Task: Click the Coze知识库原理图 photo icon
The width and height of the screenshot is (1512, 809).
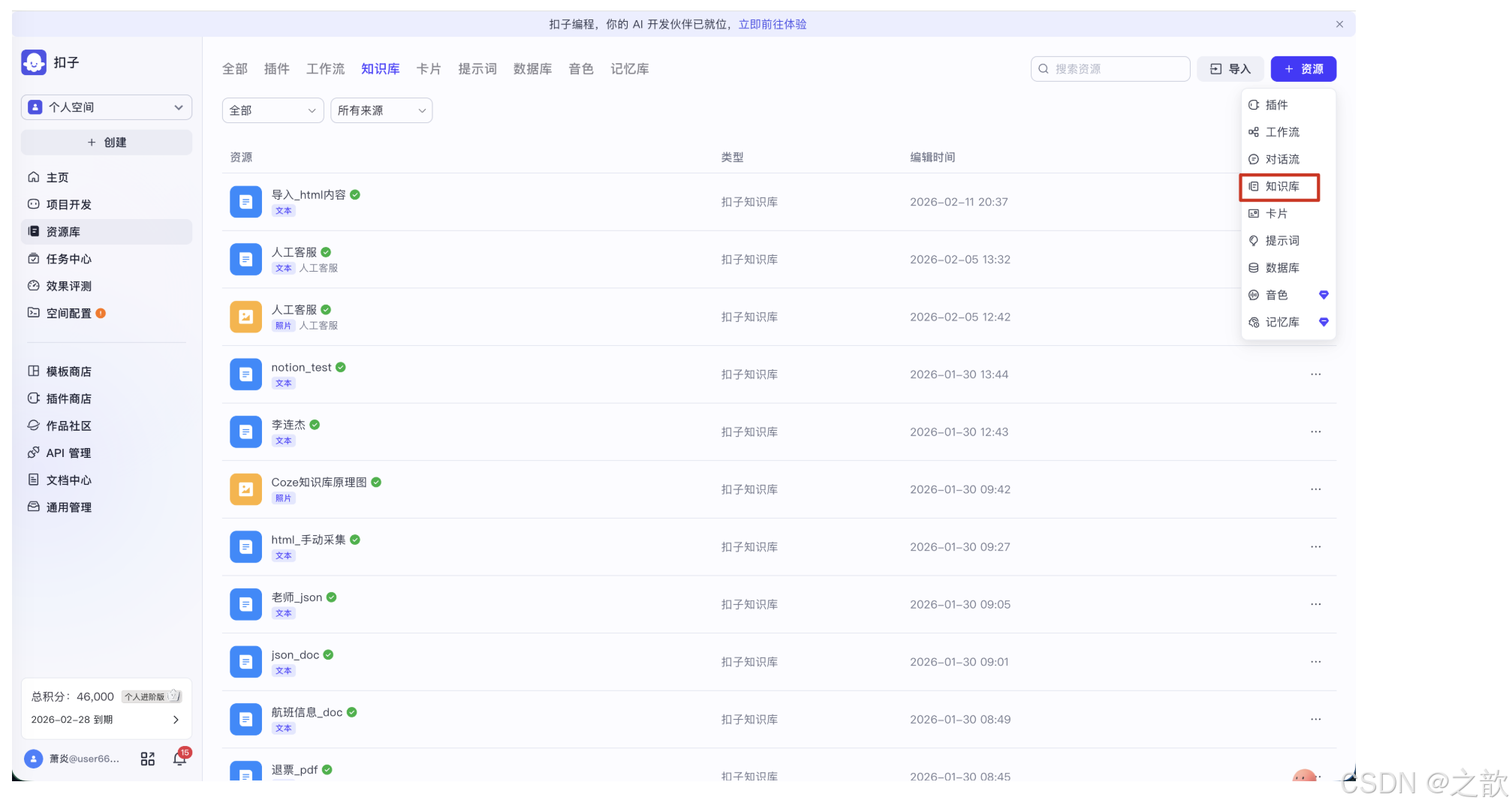Action: coord(245,489)
